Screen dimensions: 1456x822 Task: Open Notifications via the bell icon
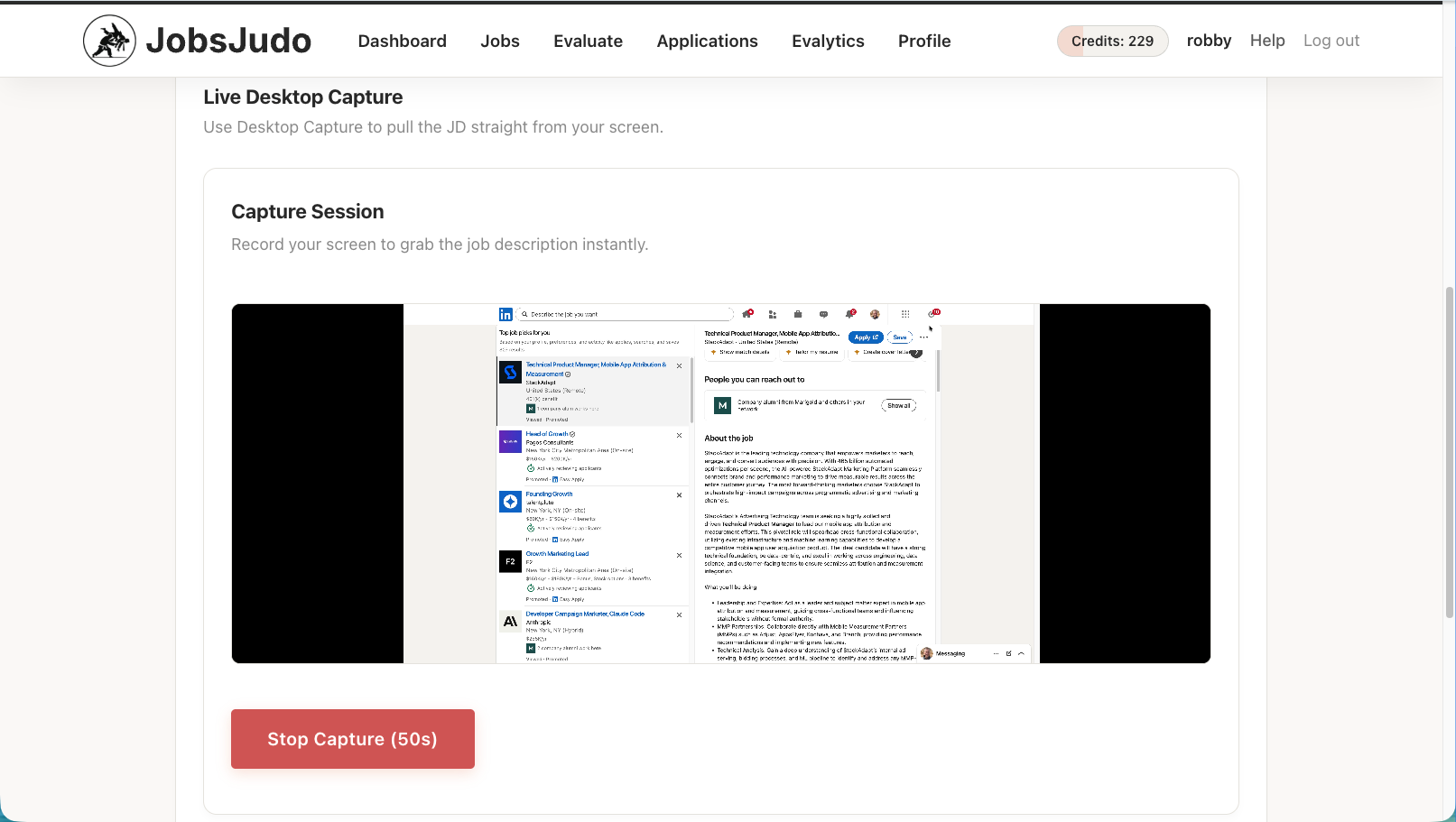[x=849, y=314]
